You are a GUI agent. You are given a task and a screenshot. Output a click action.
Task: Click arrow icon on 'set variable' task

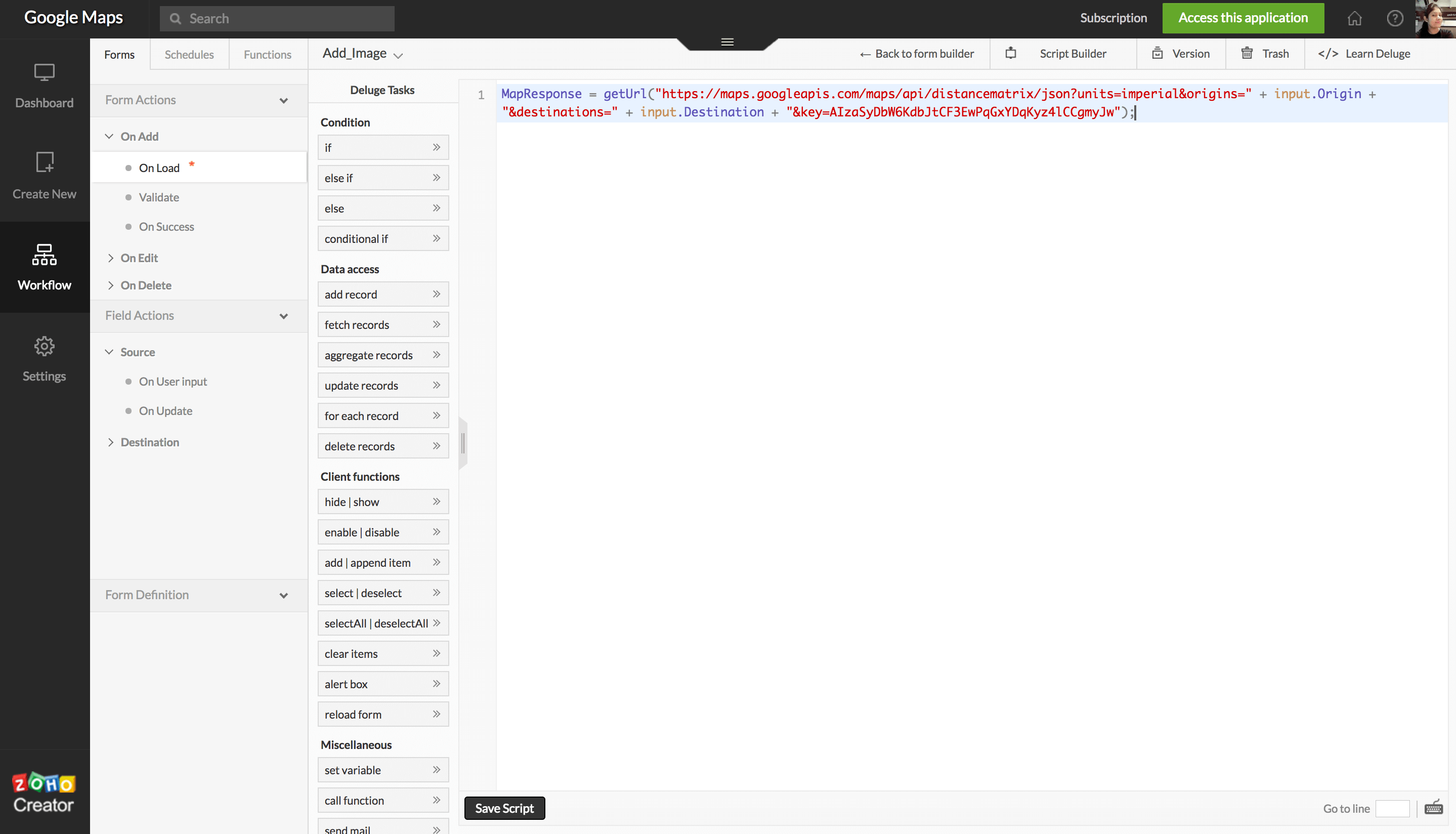tap(436, 769)
